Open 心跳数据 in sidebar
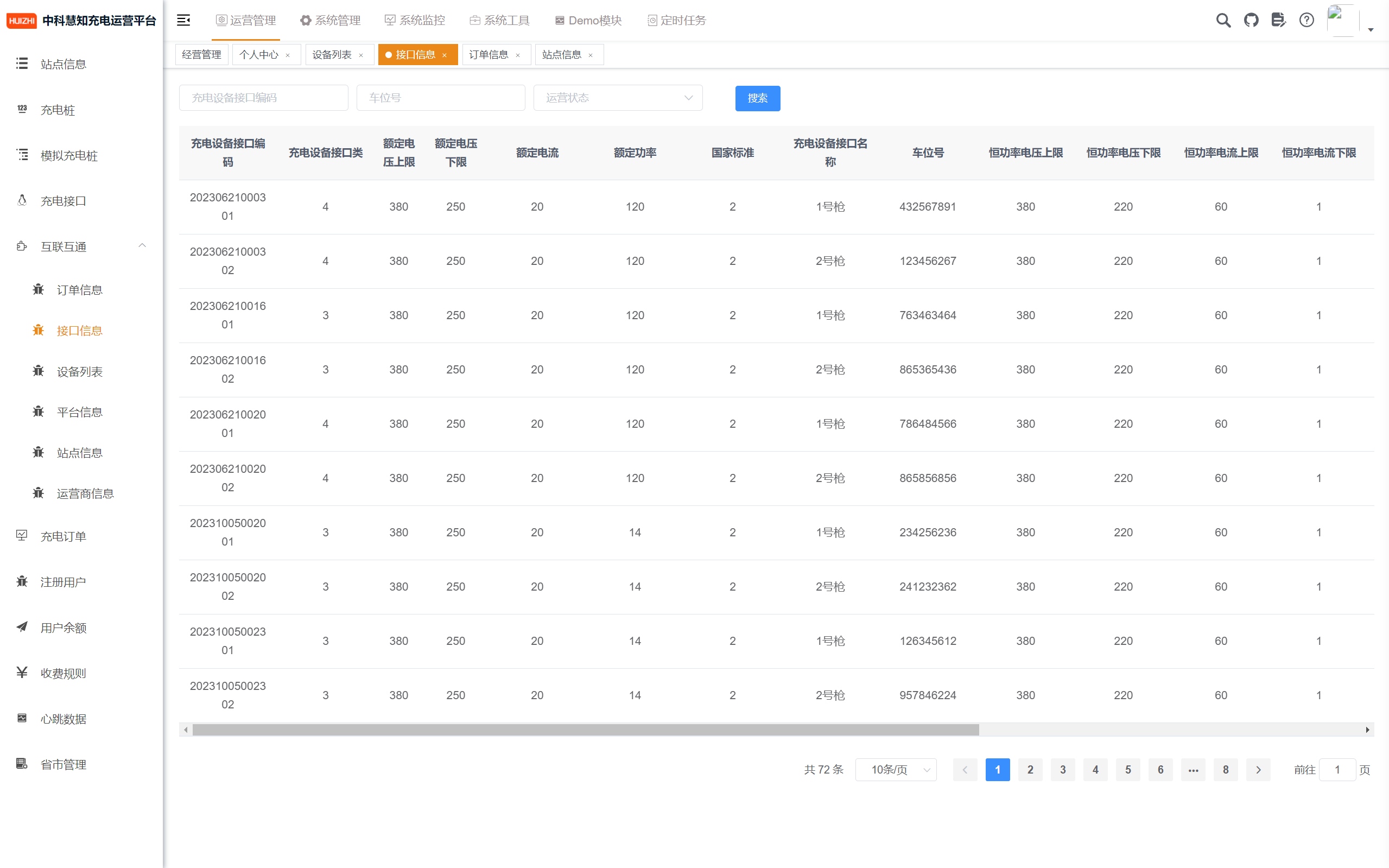The height and width of the screenshot is (868, 1389). coord(81,719)
